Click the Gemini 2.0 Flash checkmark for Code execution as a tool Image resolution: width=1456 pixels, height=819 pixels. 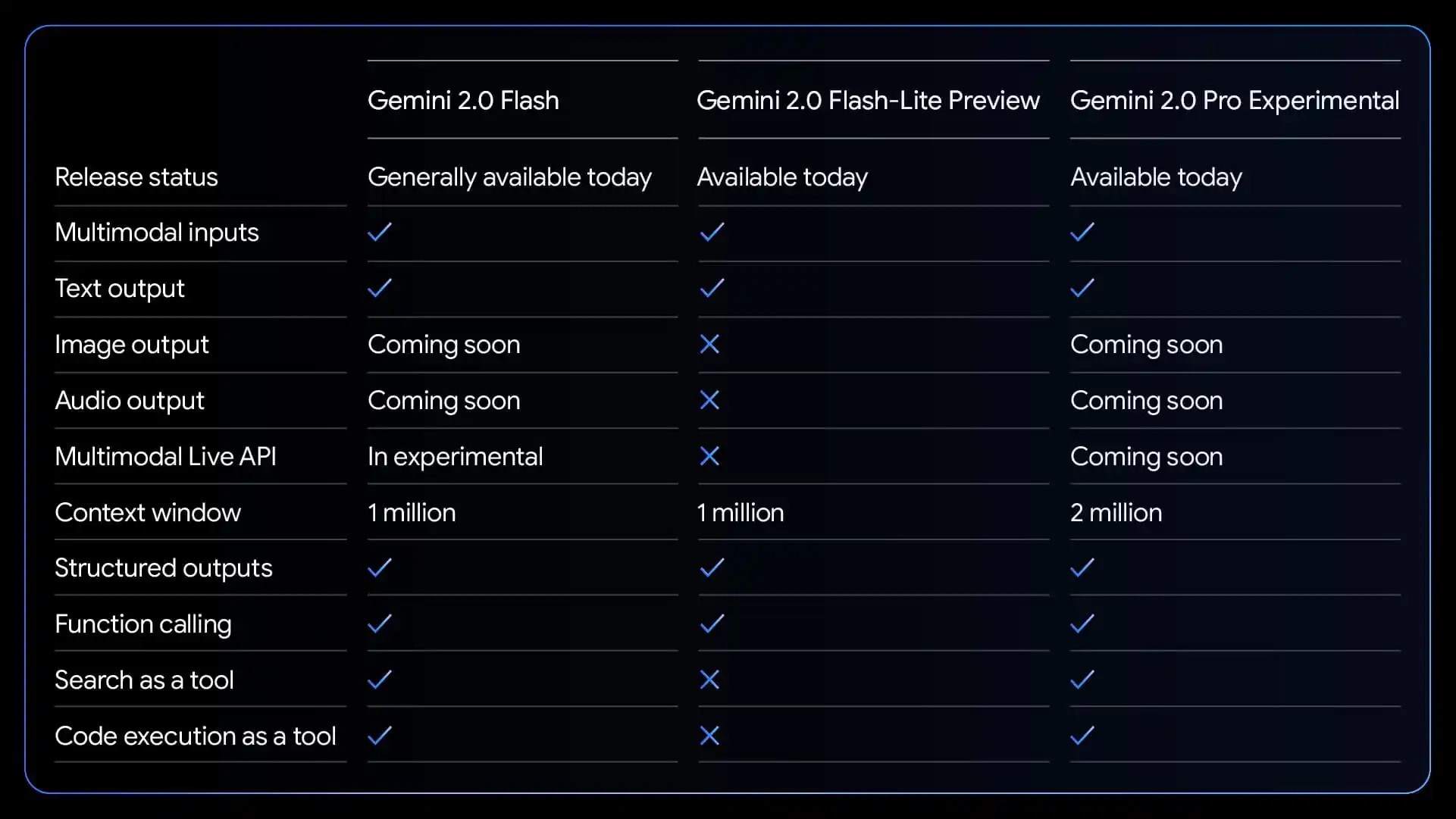(x=379, y=735)
